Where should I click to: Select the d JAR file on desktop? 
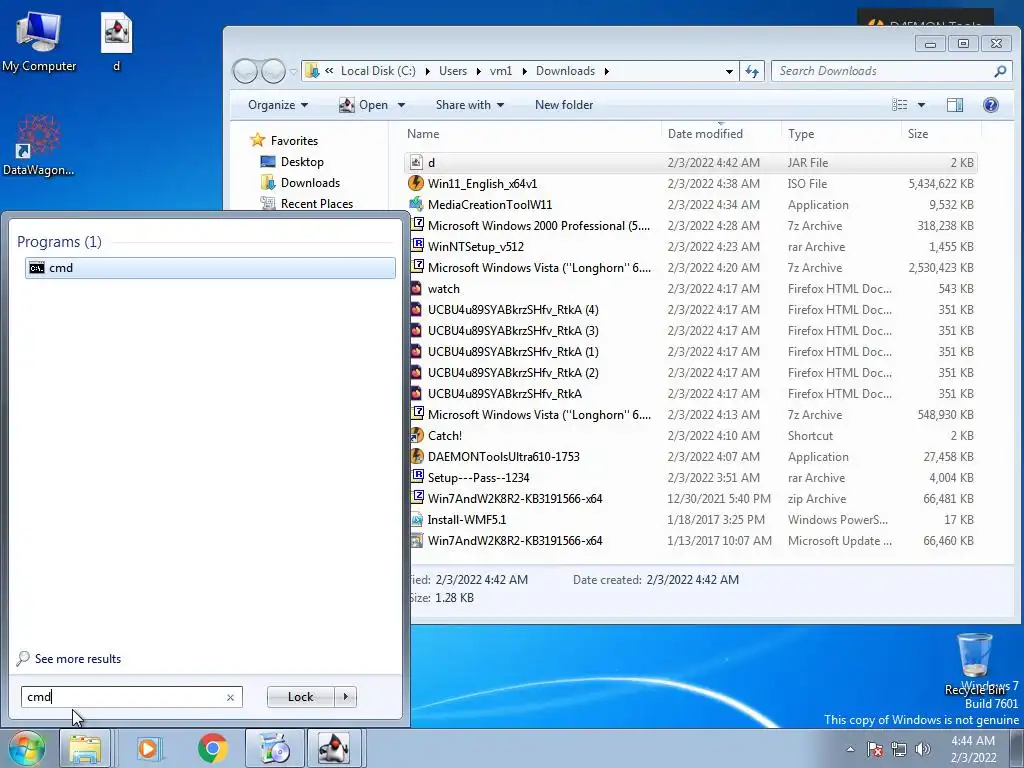(x=116, y=41)
